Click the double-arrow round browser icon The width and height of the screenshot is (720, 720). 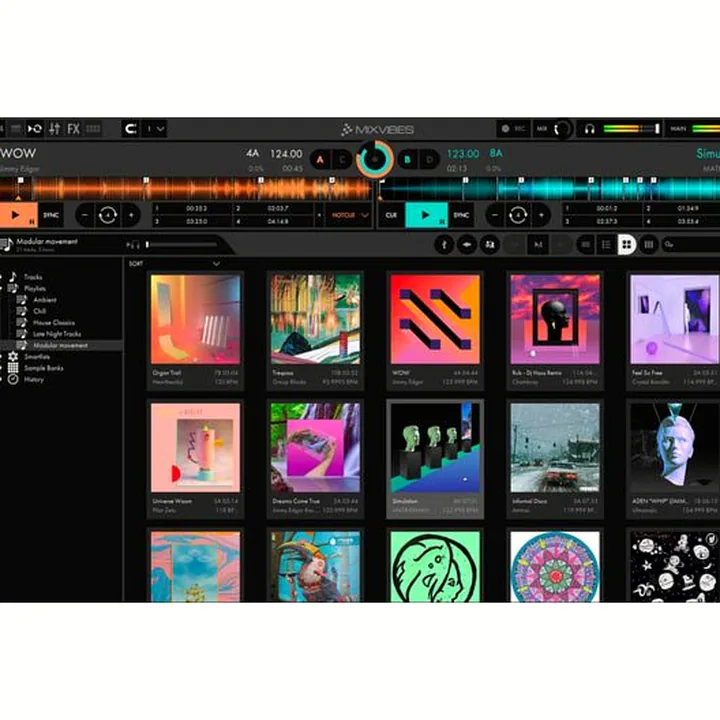(x=467, y=245)
